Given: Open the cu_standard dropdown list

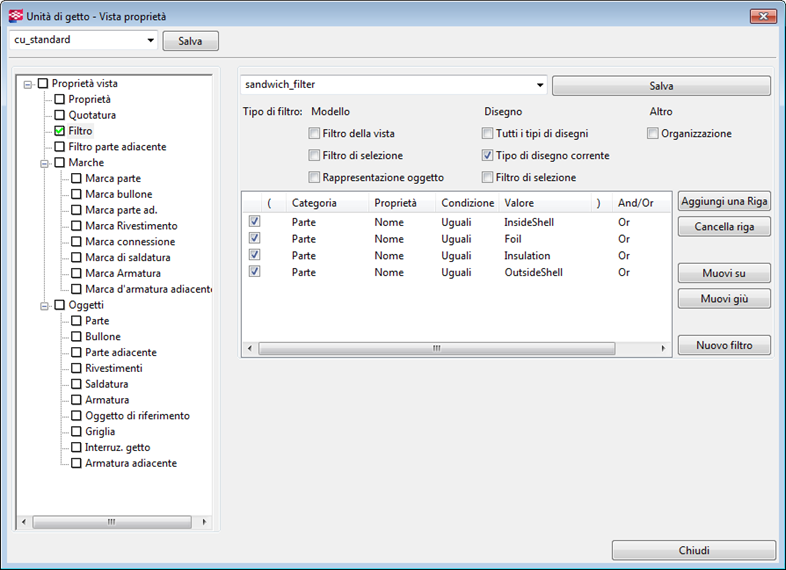Looking at the screenshot, I should pyautogui.click(x=151, y=40).
